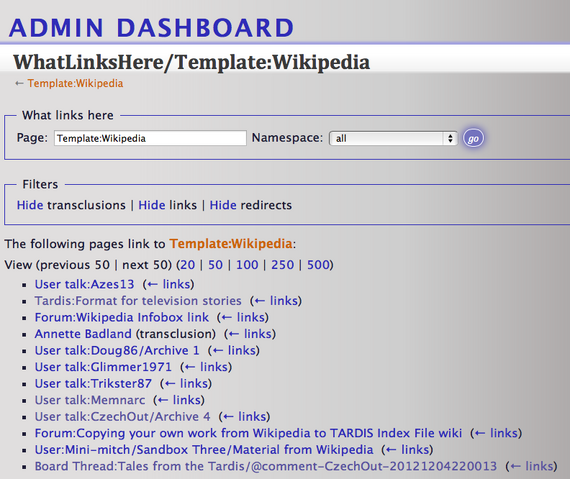This screenshot has width=570, height=479.
Task: Click the "What links here" fieldset legend
Action: pos(68,115)
